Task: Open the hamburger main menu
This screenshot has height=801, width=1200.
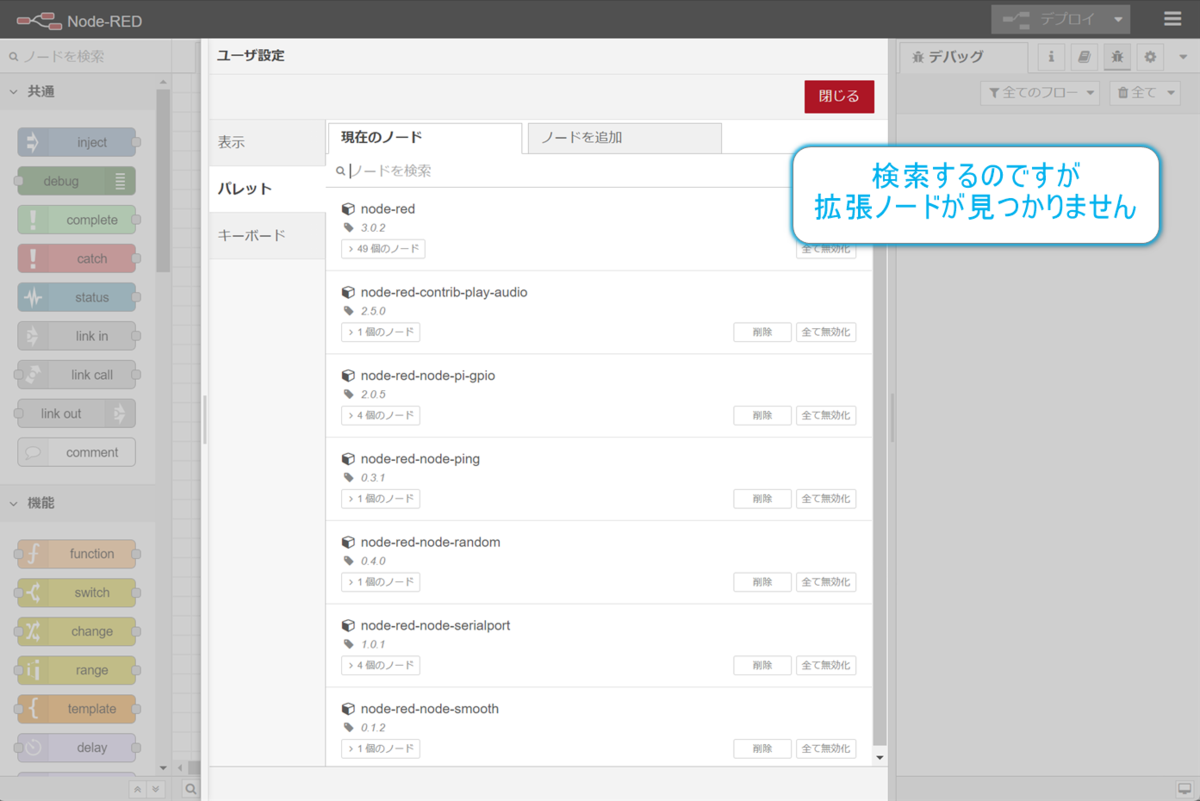Action: pyautogui.click(x=1172, y=19)
